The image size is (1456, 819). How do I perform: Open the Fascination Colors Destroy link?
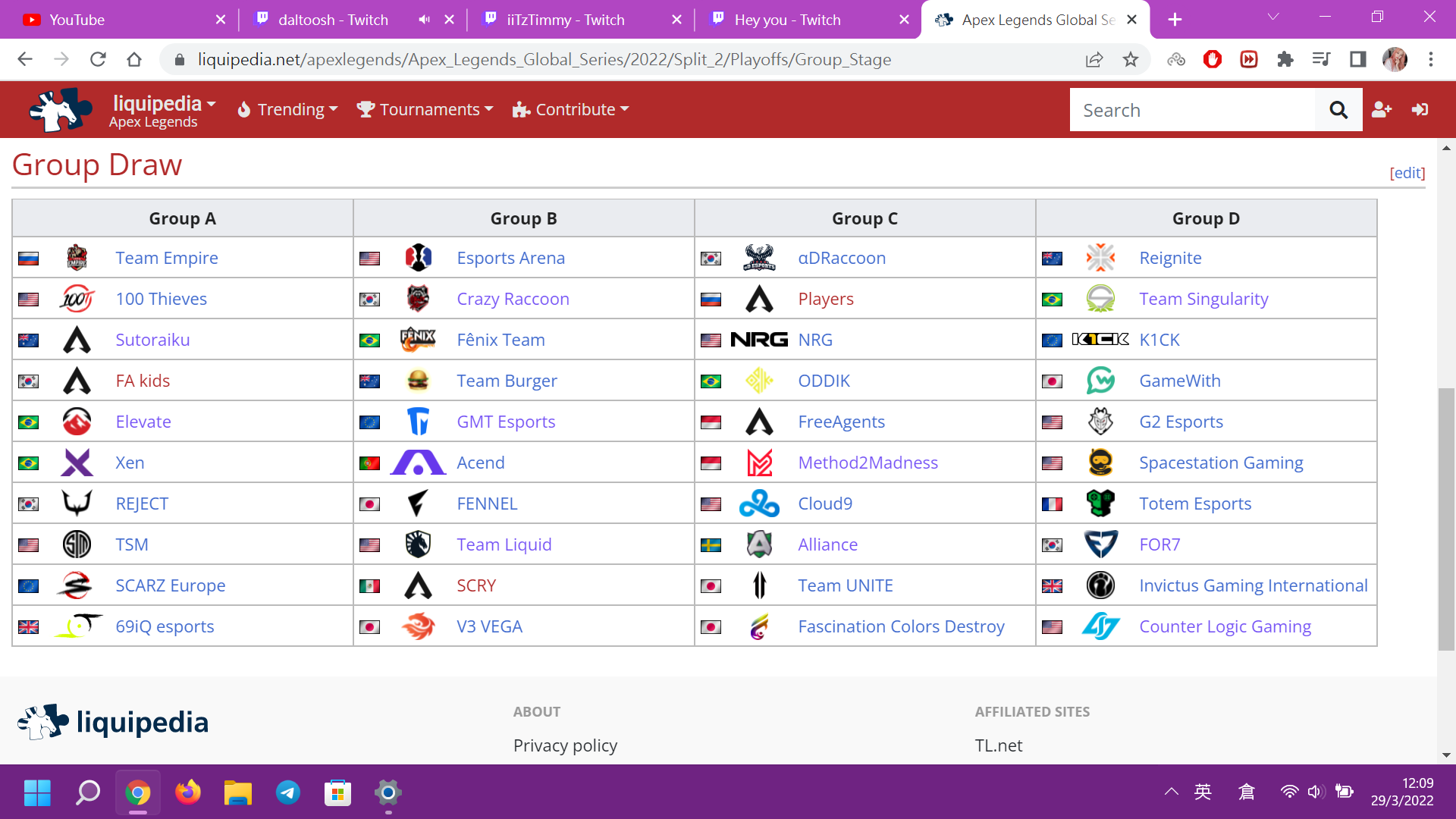click(901, 626)
